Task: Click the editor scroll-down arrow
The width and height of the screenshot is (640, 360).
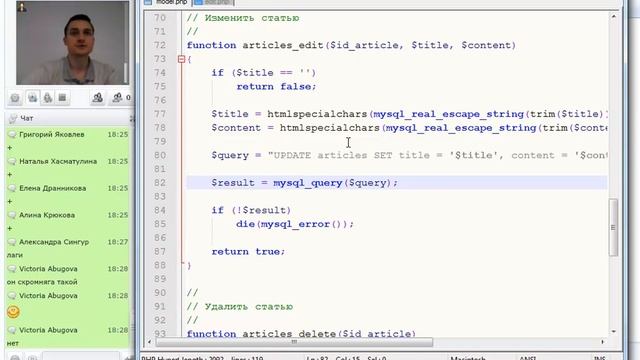Action: (613, 331)
